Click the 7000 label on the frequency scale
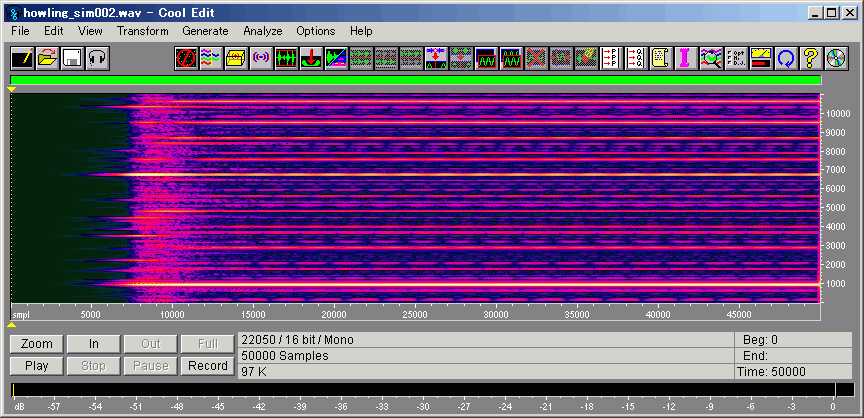 click(834, 170)
